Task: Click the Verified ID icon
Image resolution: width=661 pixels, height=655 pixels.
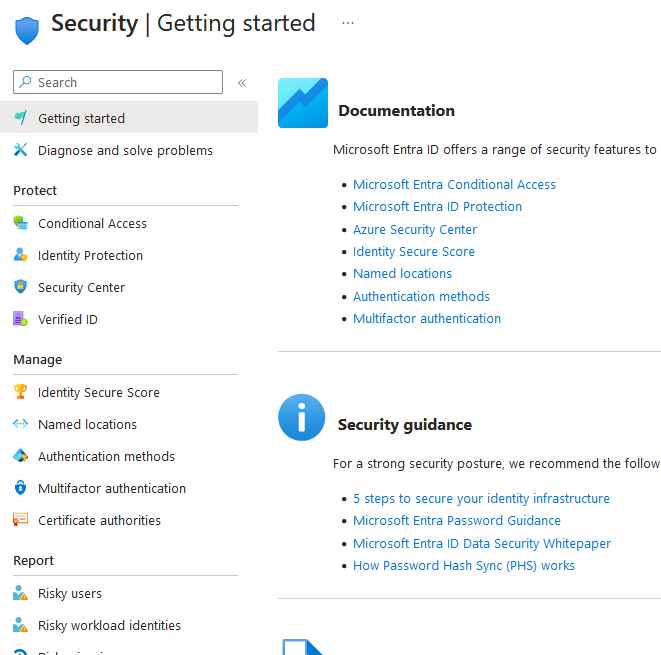Action: 20,319
